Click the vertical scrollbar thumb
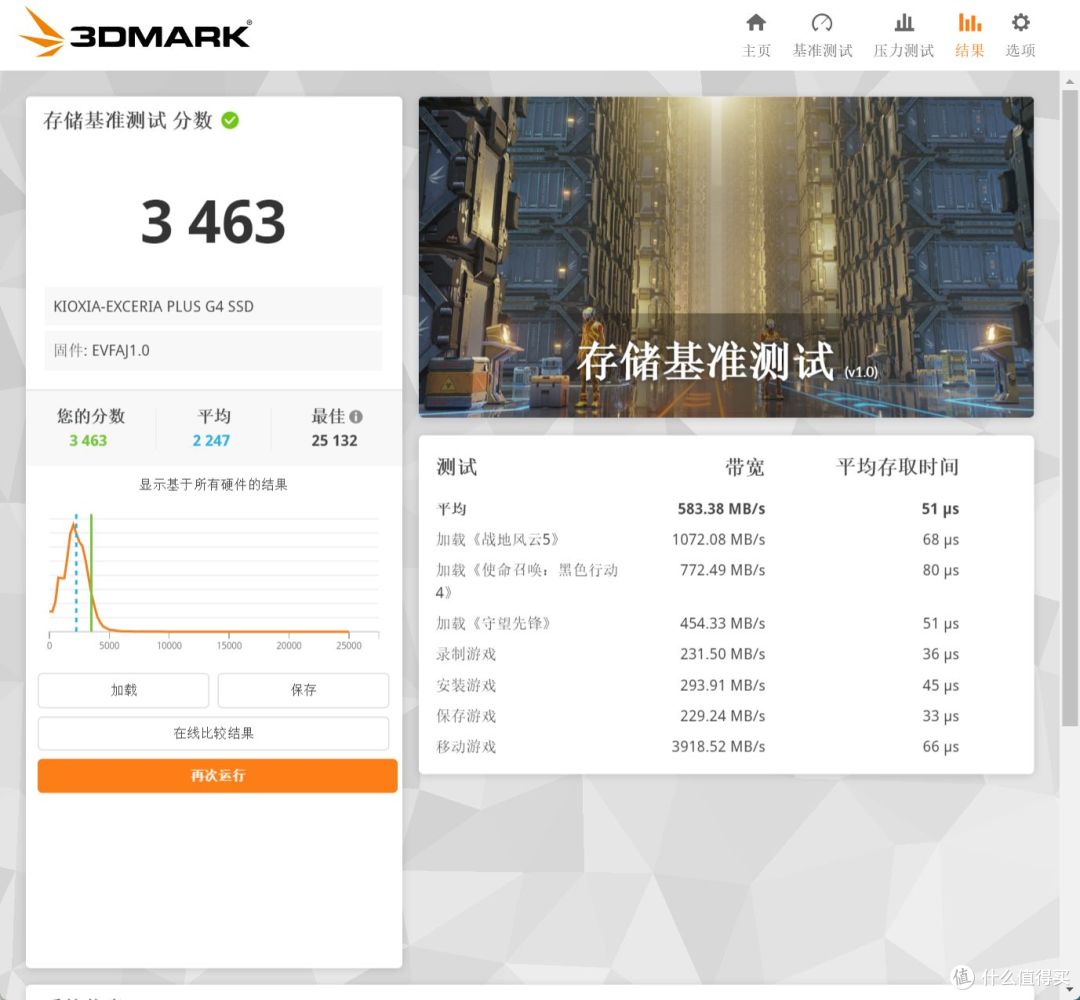This screenshot has height=1000, width=1080. (1069, 406)
